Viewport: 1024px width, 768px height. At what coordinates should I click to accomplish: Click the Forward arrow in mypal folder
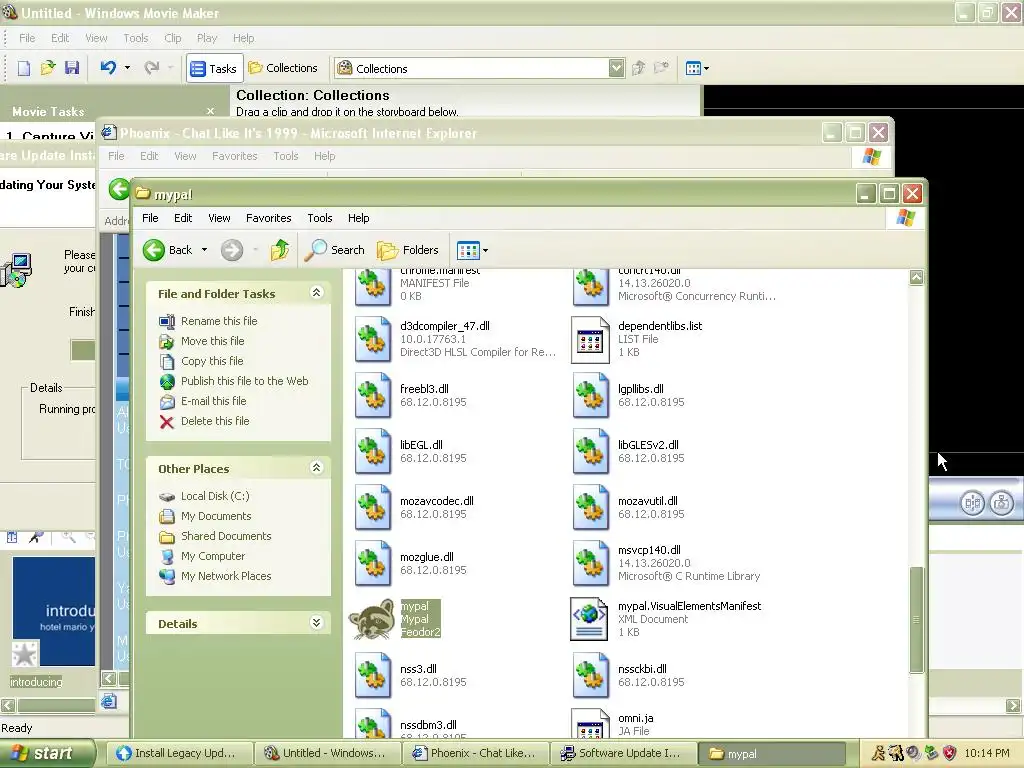pyautogui.click(x=231, y=250)
